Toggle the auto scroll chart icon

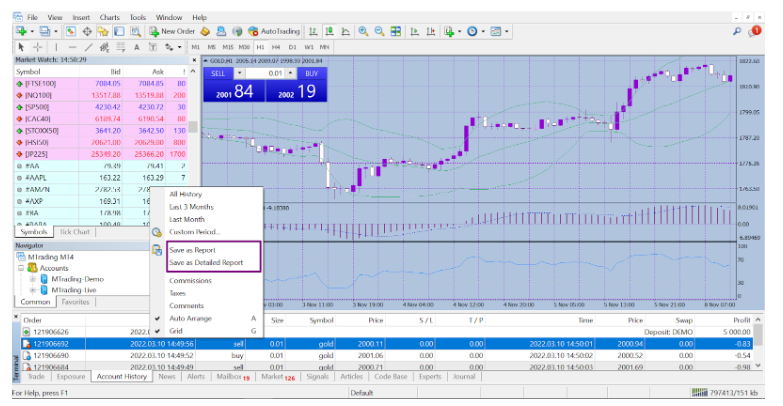414,31
